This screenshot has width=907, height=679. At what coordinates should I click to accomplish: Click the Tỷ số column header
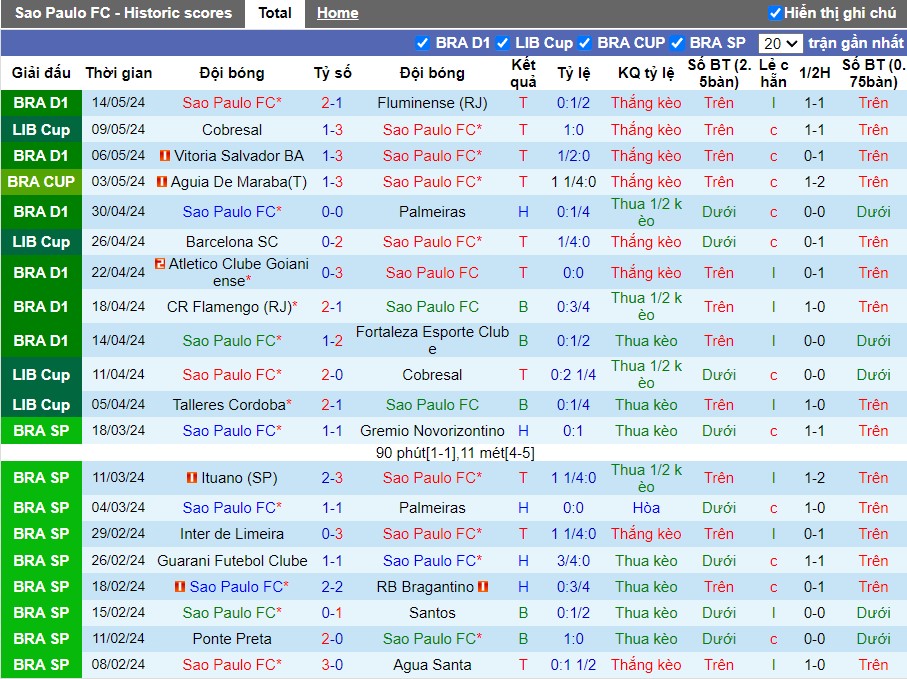333,73
